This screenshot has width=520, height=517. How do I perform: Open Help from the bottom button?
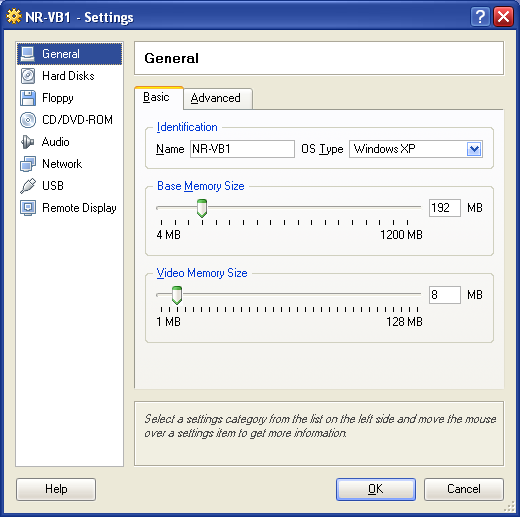[56, 489]
